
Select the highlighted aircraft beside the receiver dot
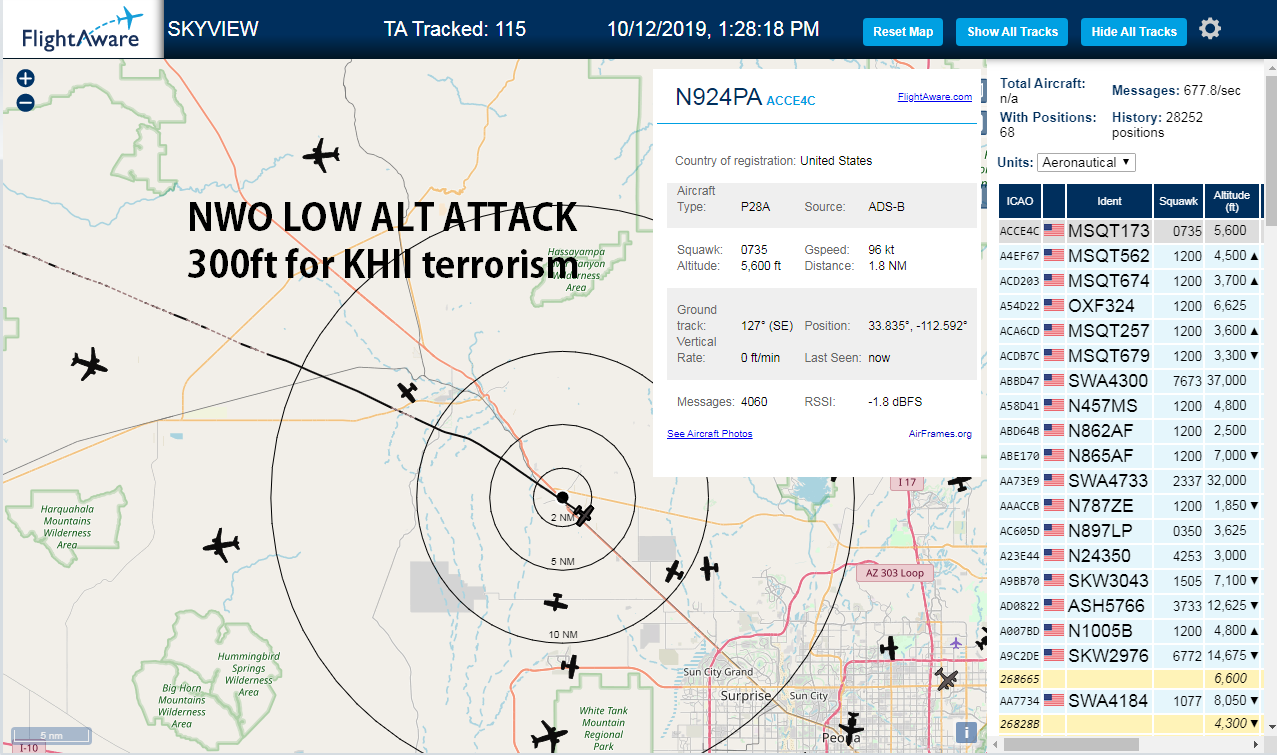[585, 513]
